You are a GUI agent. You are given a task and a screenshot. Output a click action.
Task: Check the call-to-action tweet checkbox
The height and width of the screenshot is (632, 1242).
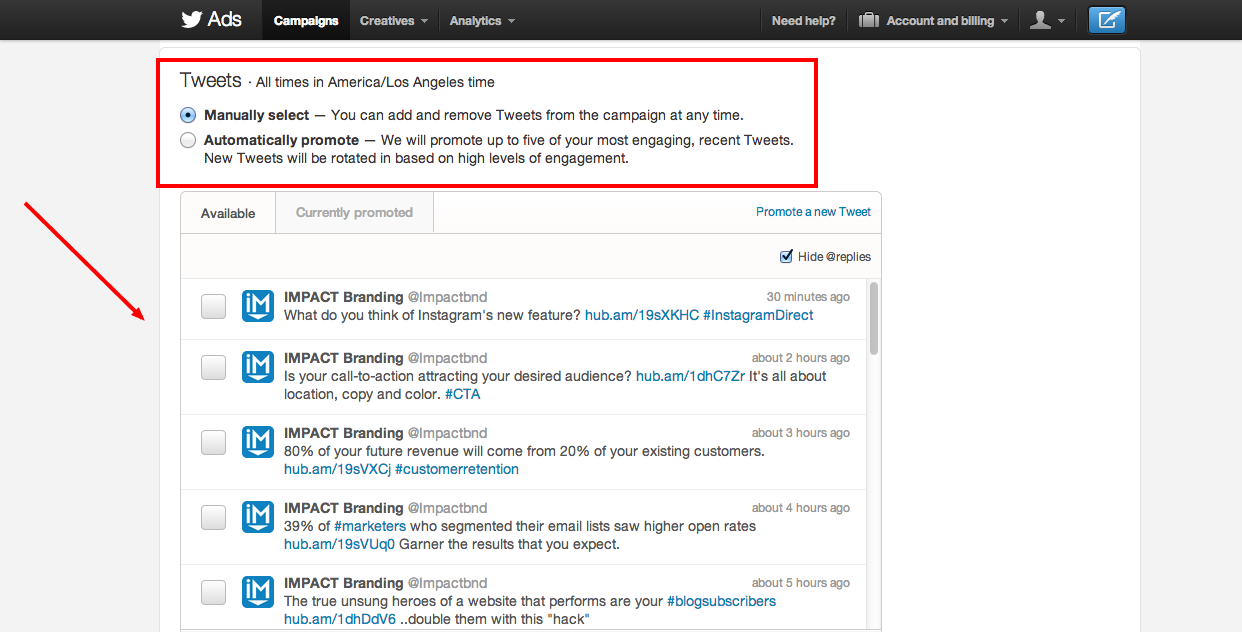pyautogui.click(x=213, y=368)
